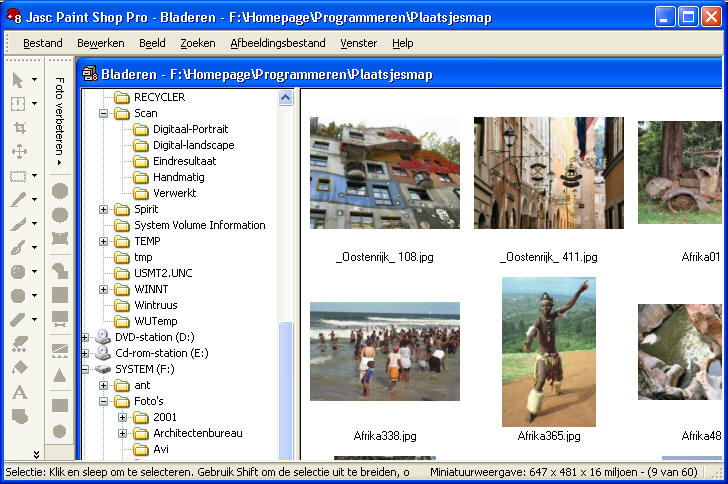Open the Beeld menu
Viewport: 728px width, 484px height.
(152, 43)
